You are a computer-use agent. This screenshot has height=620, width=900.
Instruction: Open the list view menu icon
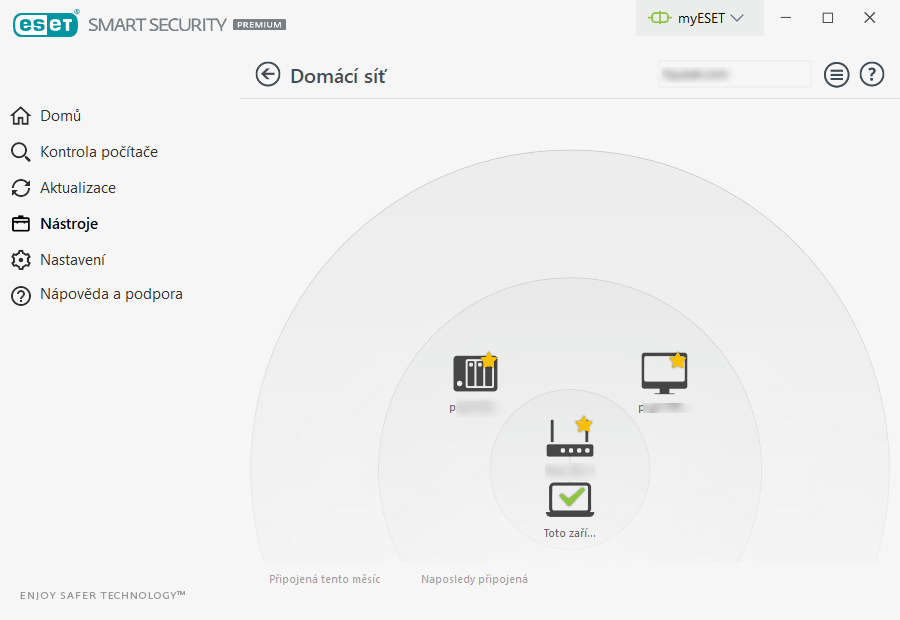[836, 75]
